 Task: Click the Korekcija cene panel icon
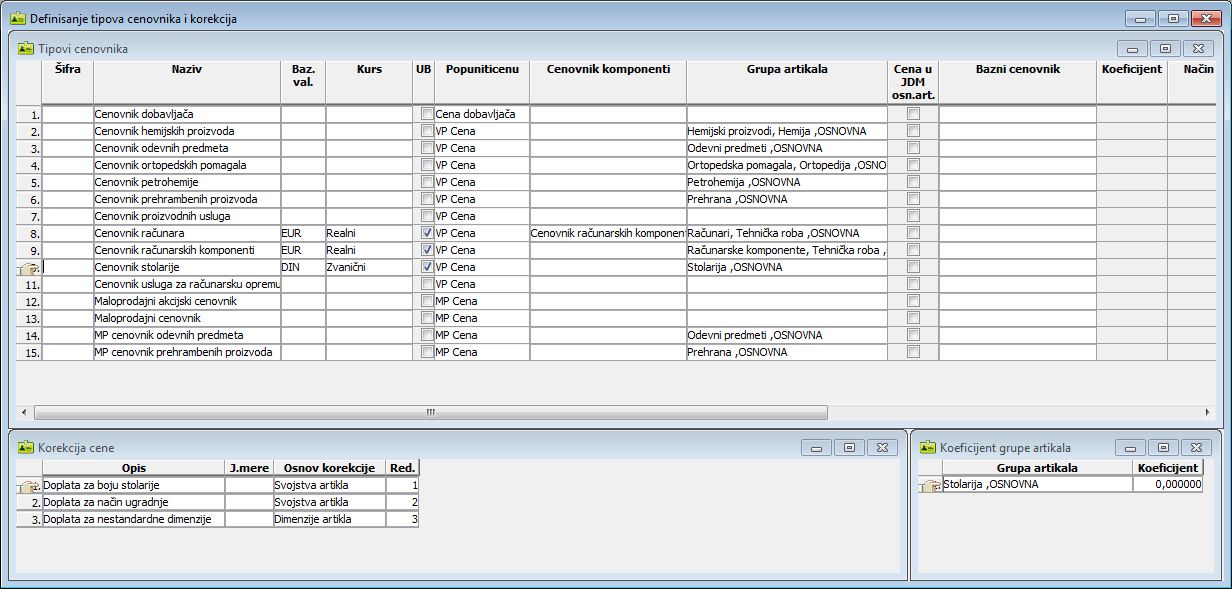25,447
